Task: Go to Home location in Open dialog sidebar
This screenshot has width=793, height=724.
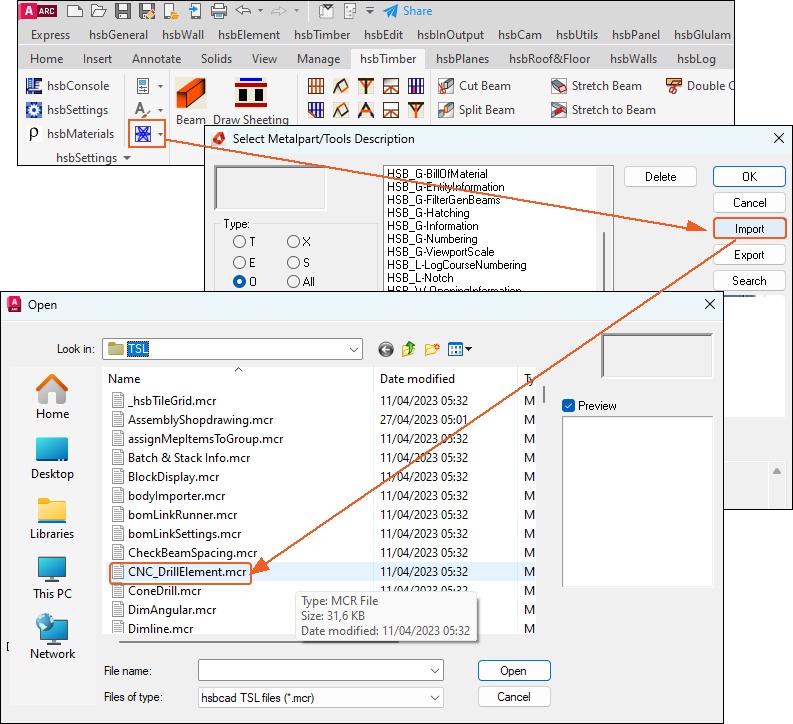Action: (52, 397)
